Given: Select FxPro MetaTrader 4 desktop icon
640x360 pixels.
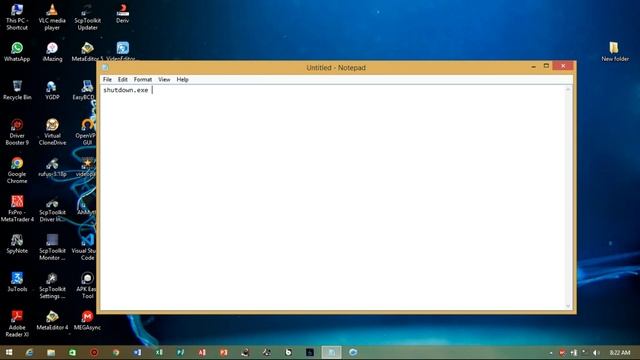Looking at the screenshot, I should point(17,209).
